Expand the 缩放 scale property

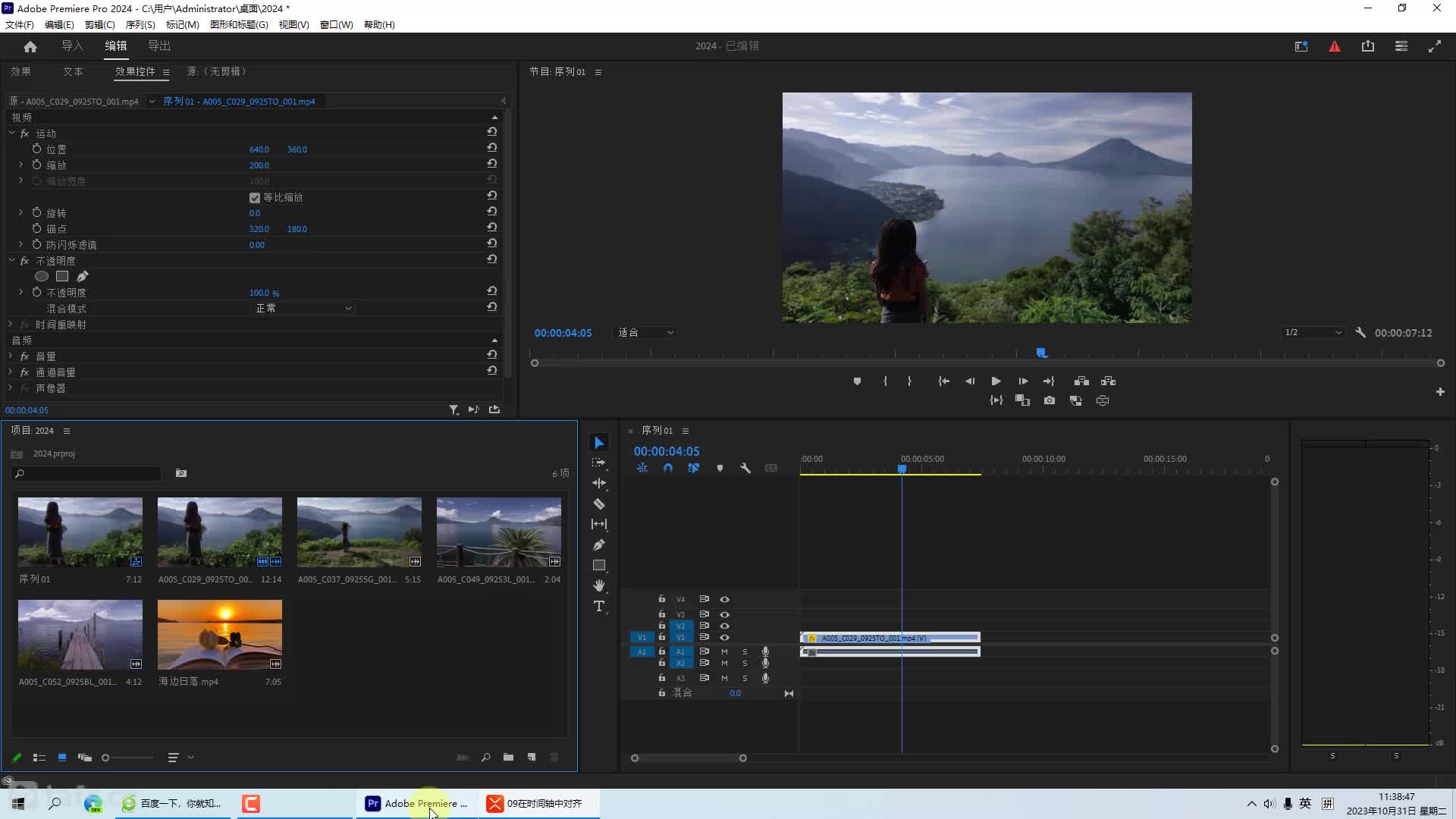pos(20,165)
